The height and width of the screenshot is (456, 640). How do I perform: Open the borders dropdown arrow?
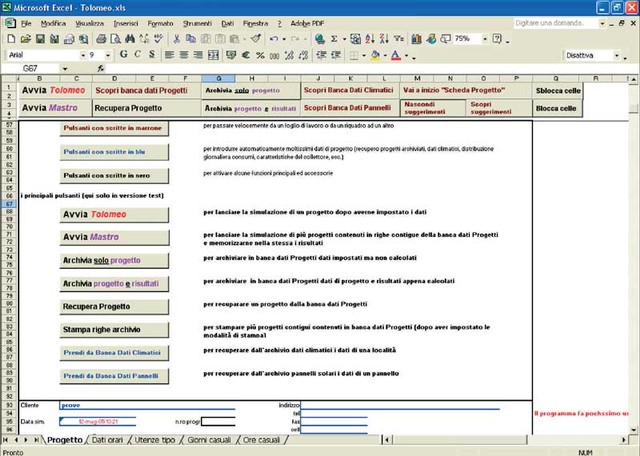364,55
